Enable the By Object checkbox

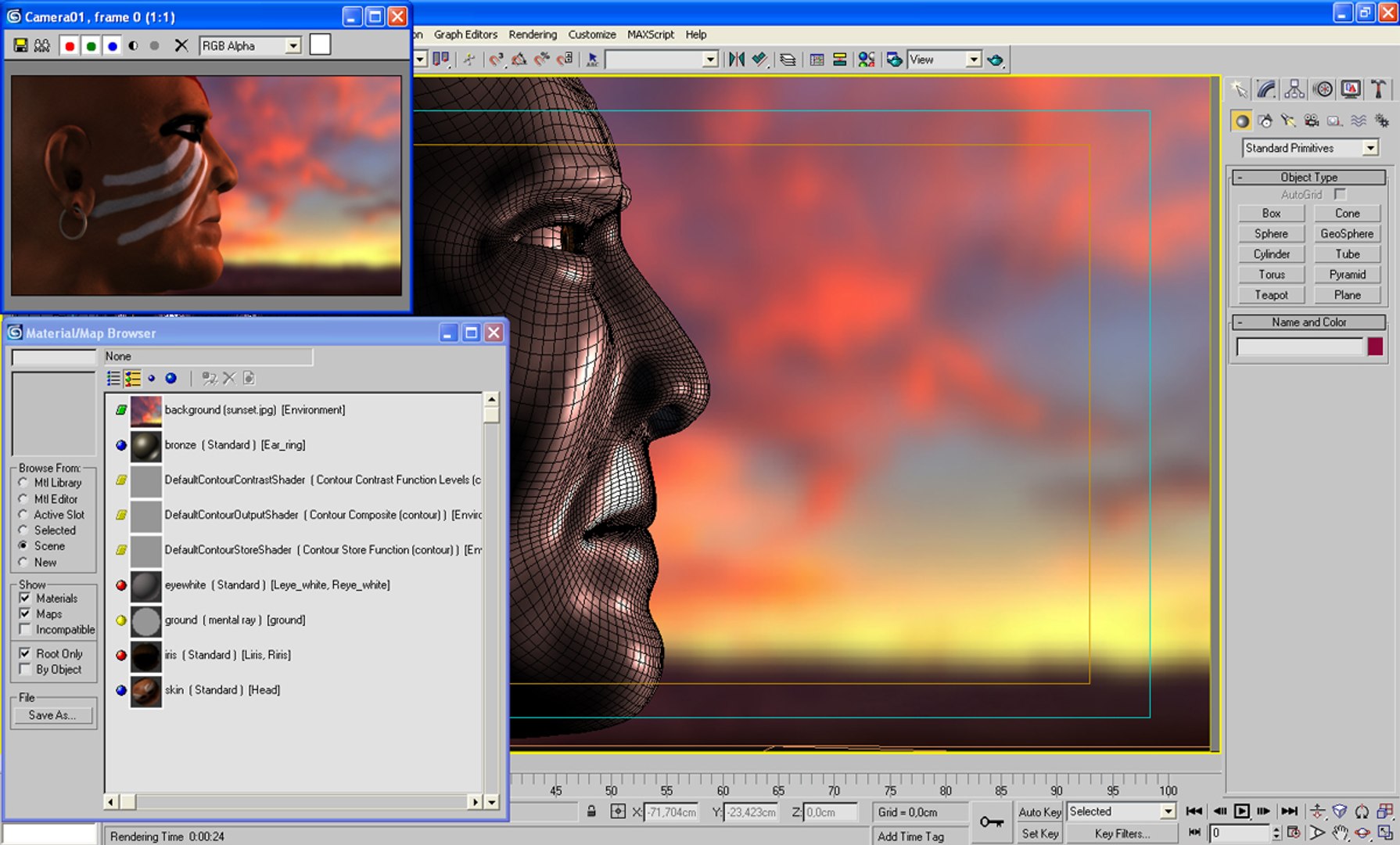[25, 669]
